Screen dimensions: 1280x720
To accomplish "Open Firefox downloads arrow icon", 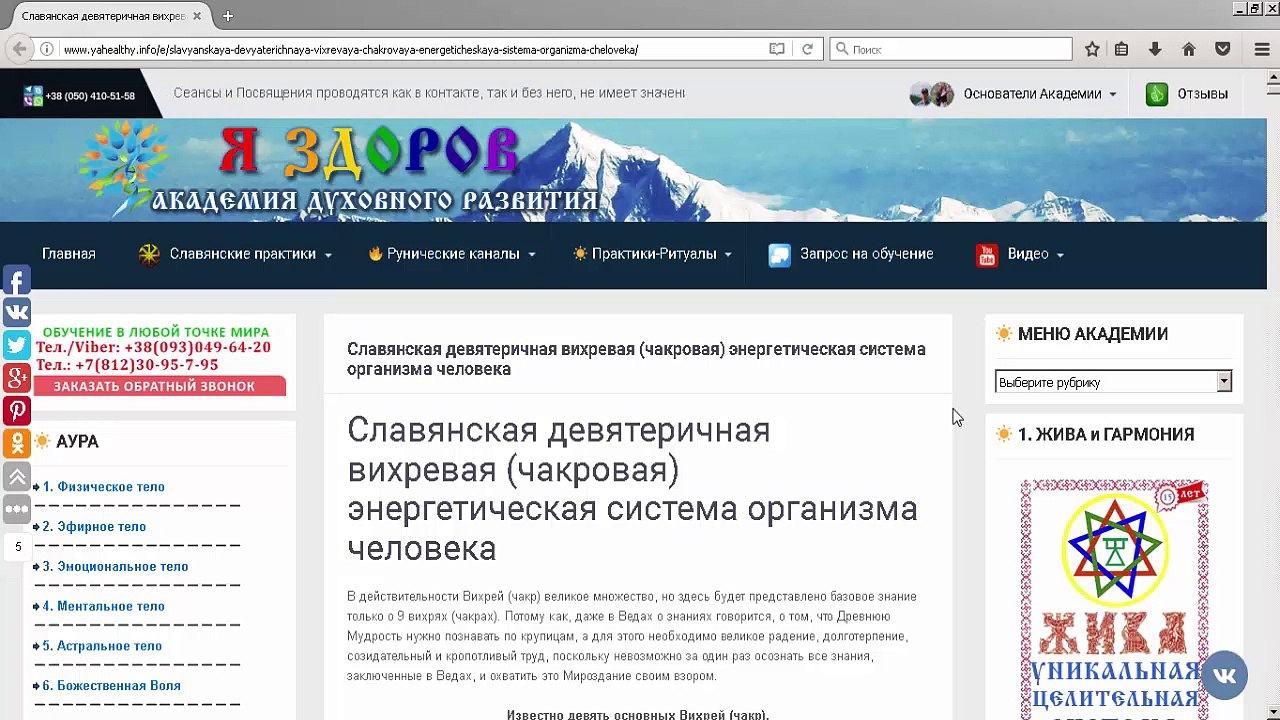I will tap(1155, 49).
